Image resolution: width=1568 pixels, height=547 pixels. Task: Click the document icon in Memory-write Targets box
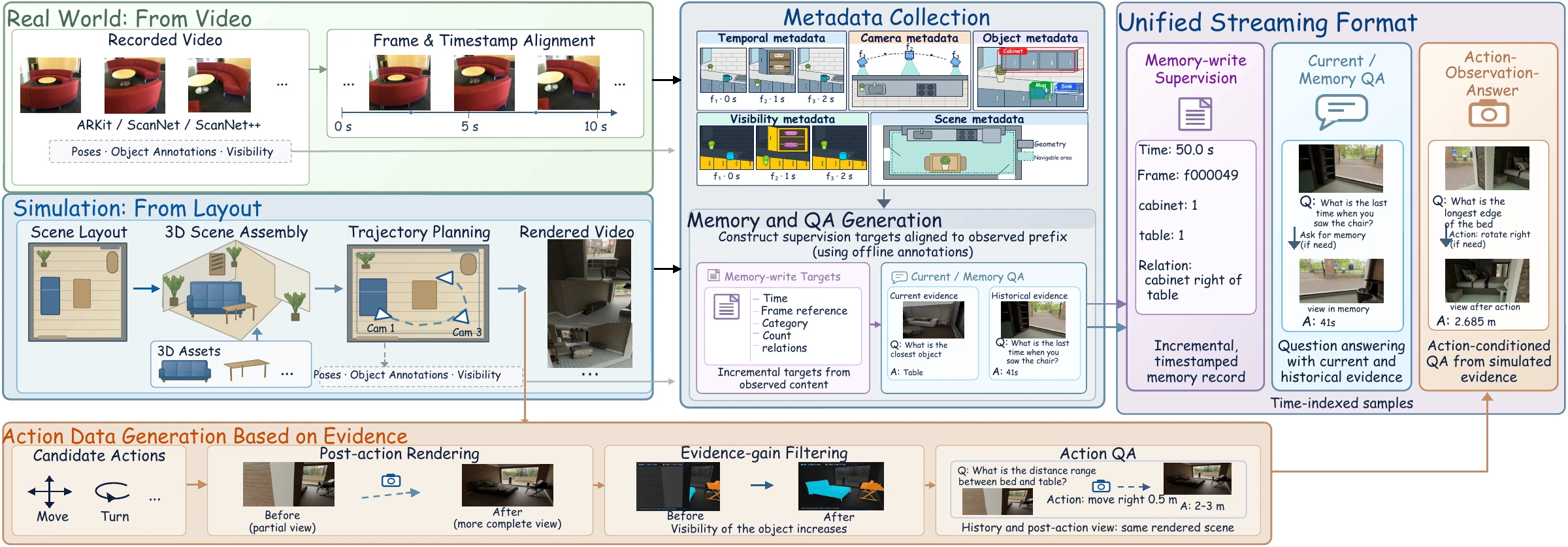(727, 307)
